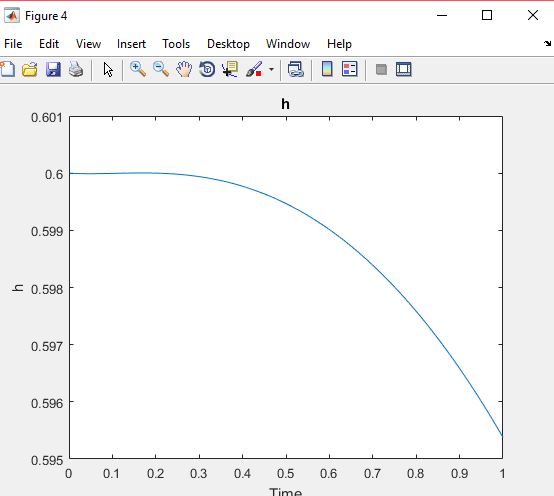The image size is (554, 496).
Task: Show plot tools and dock figure
Action: (404, 69)
